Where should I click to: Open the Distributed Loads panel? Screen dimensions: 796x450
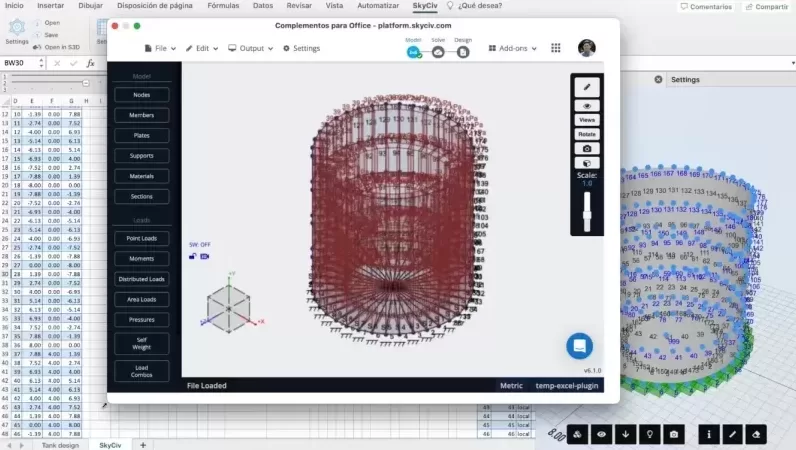tap(142, 279)
